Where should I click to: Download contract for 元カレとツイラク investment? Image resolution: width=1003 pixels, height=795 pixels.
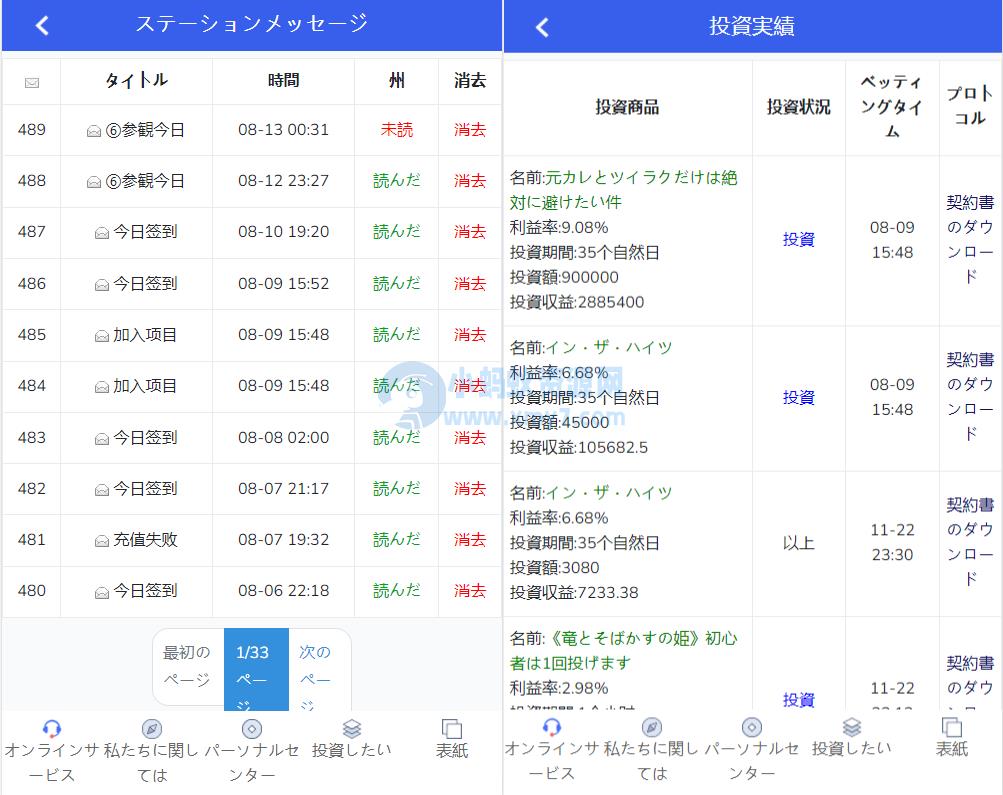[970, 240]
